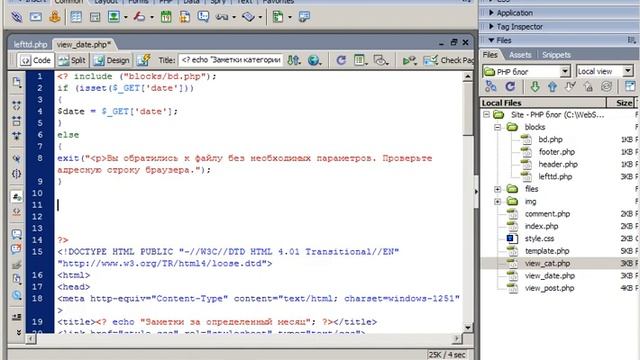Image resolution: width=640 pixels, height=360 pixels.
Task: Open the Assets tab
Action: [x=520, y=55]
